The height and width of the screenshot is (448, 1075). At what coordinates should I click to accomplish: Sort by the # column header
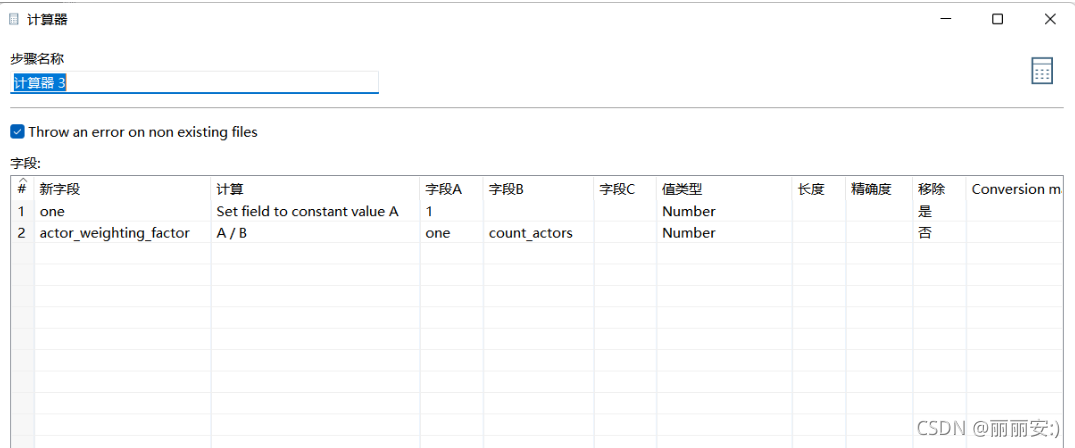[23, 188]
